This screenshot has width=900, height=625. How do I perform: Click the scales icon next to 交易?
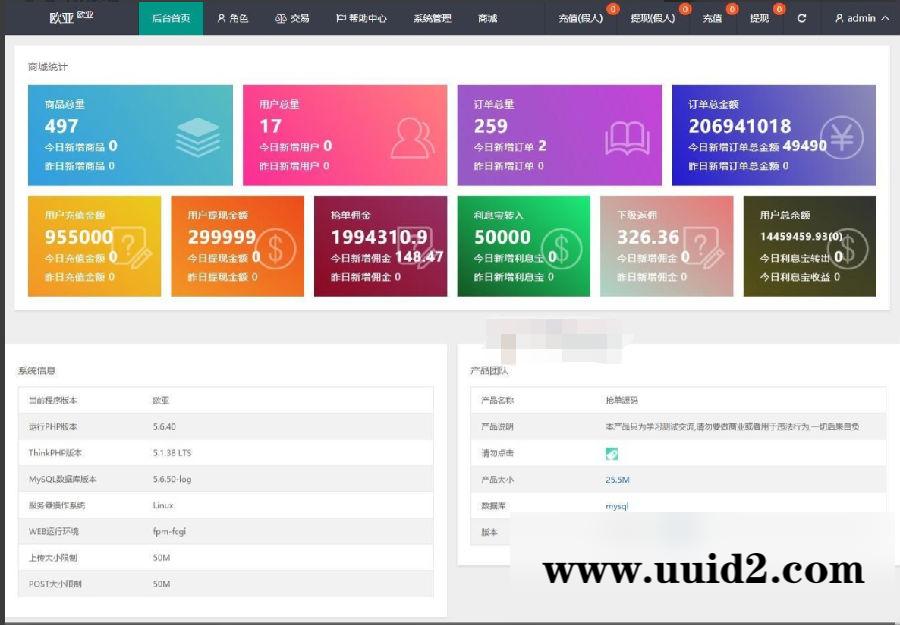281,18
